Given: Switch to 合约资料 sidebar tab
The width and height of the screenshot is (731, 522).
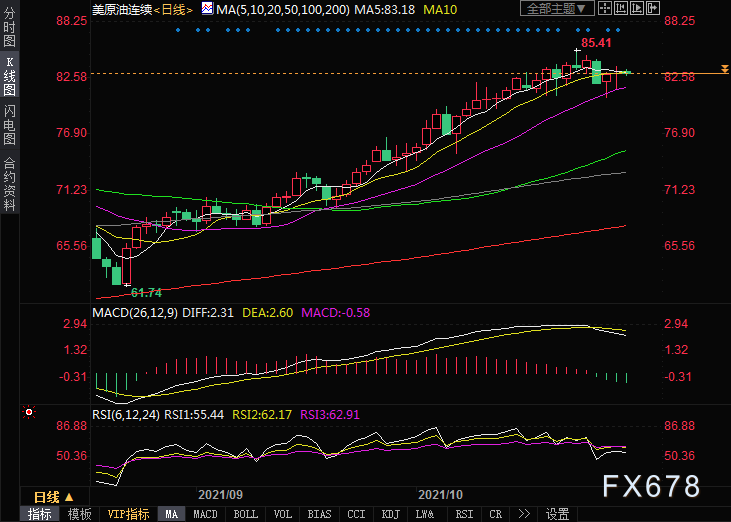Looking at the screenshot, I should tap(9, 184).
